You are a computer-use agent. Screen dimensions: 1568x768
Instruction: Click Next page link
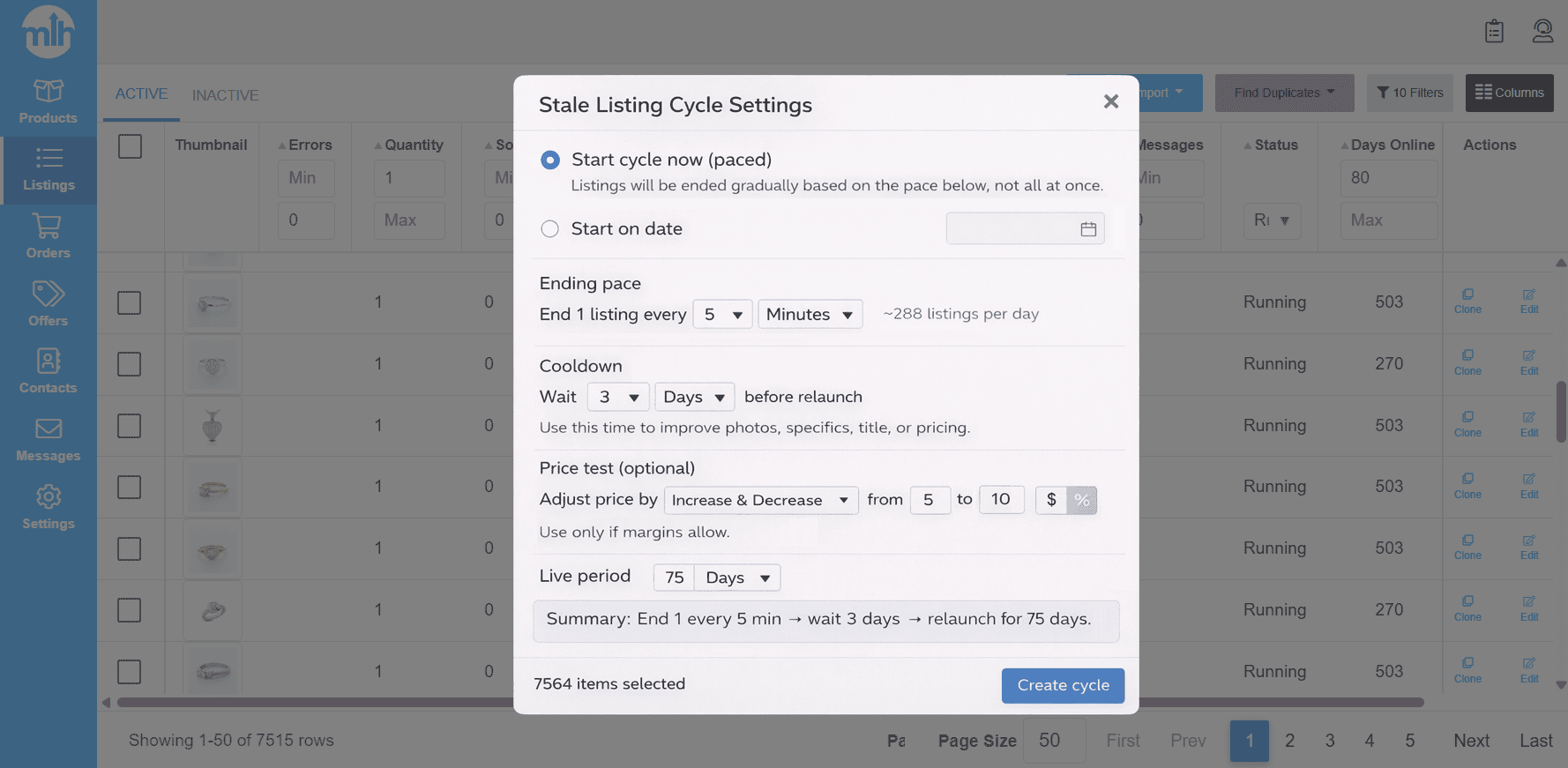(x=1471, y=741)
